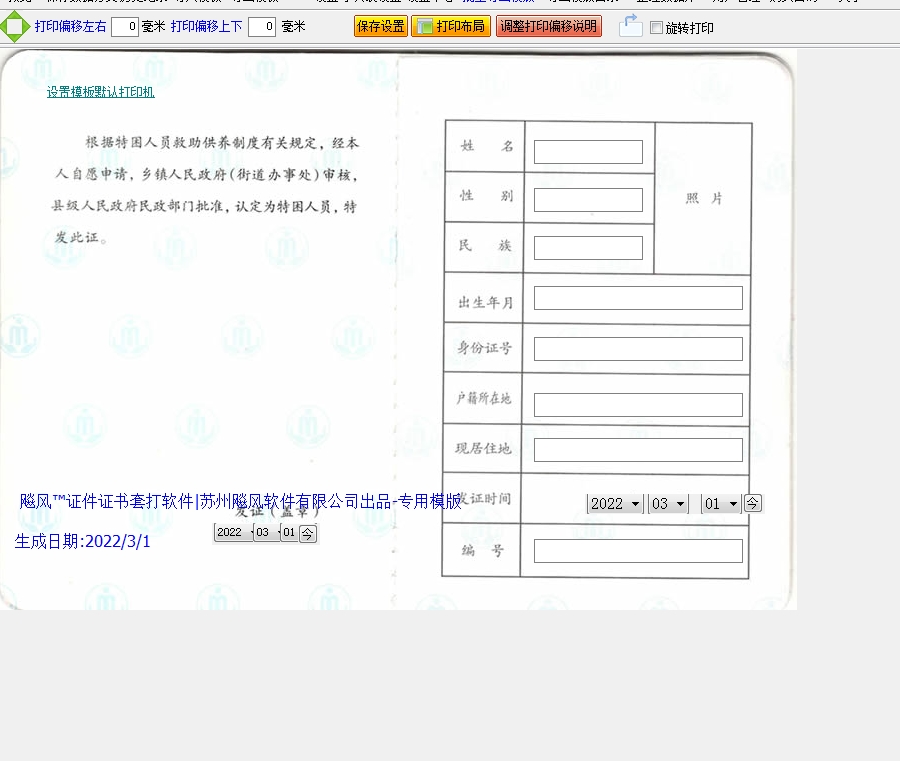Click the 今 today button in 发证时间 row
This screenshot has height=761, width=900.
[753, 503]
